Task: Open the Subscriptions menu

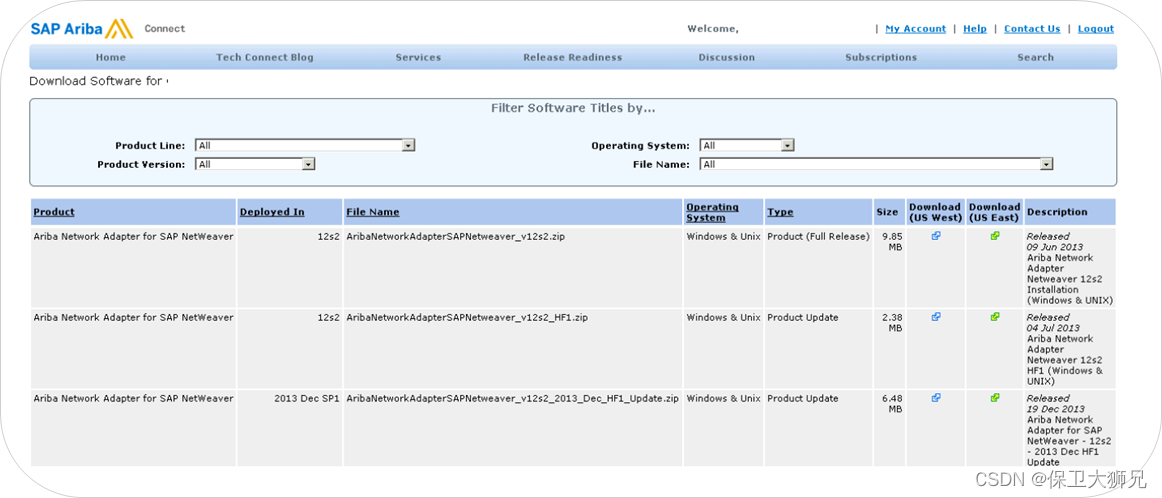Action: (x=881, y=57)
